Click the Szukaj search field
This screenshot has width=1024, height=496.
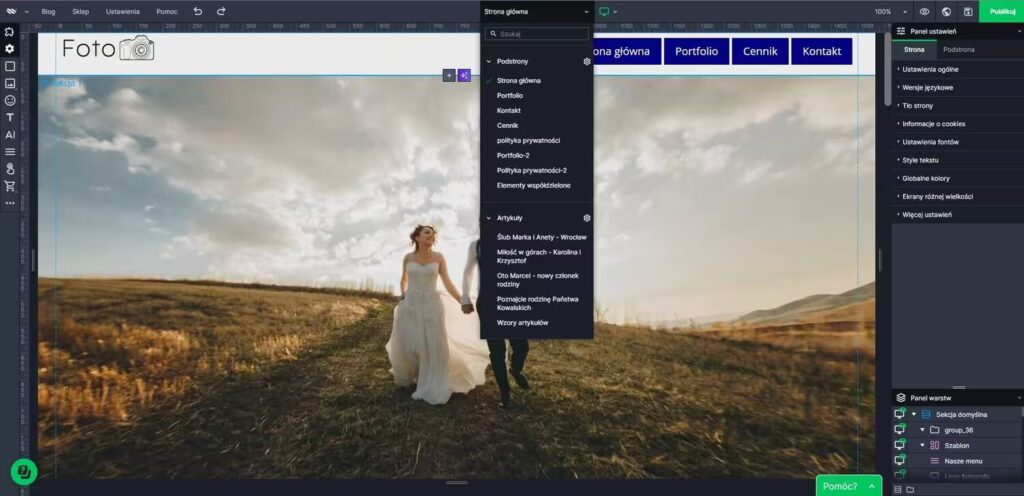[x=537, y=33]
